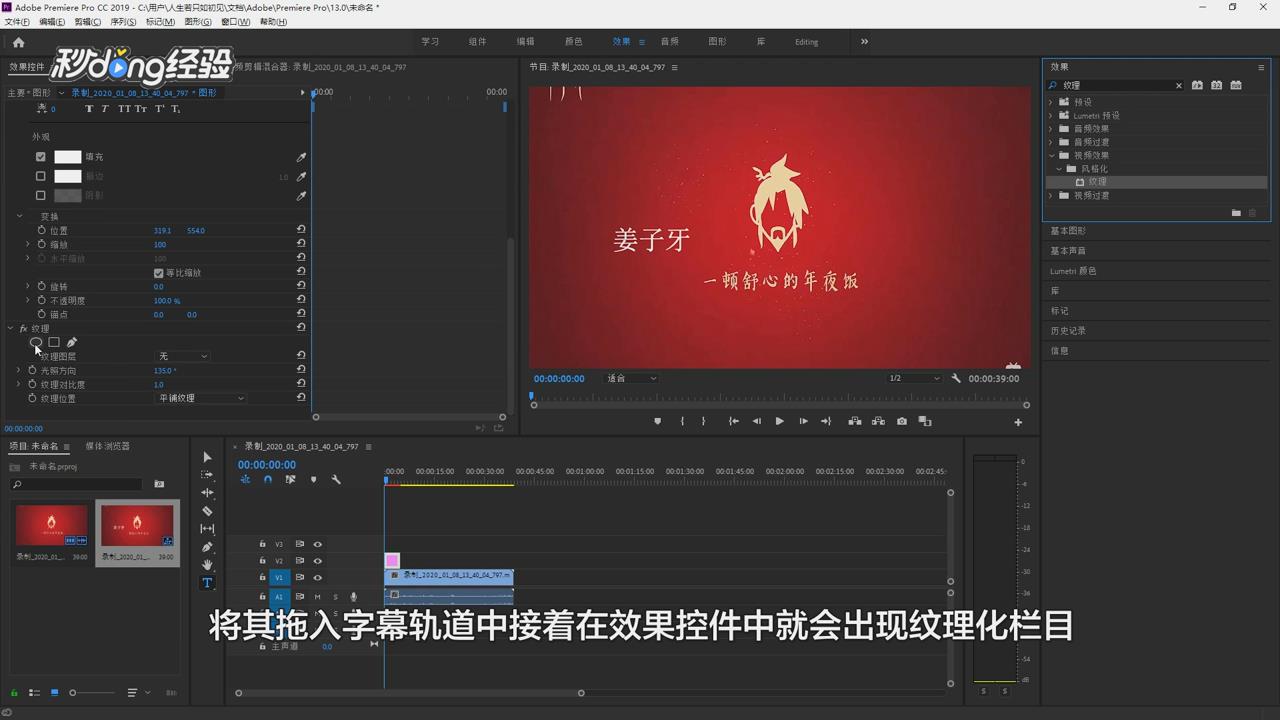Open the 纹理位置 平铺纹理 dropdown

click(x=200, y=398)
